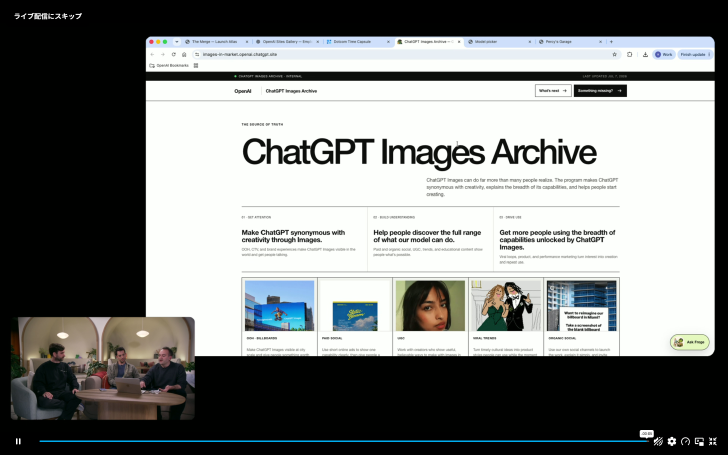Click the 'Something missing?' button
The width and height of the screenshot is (728, 455).
(600, 91)
